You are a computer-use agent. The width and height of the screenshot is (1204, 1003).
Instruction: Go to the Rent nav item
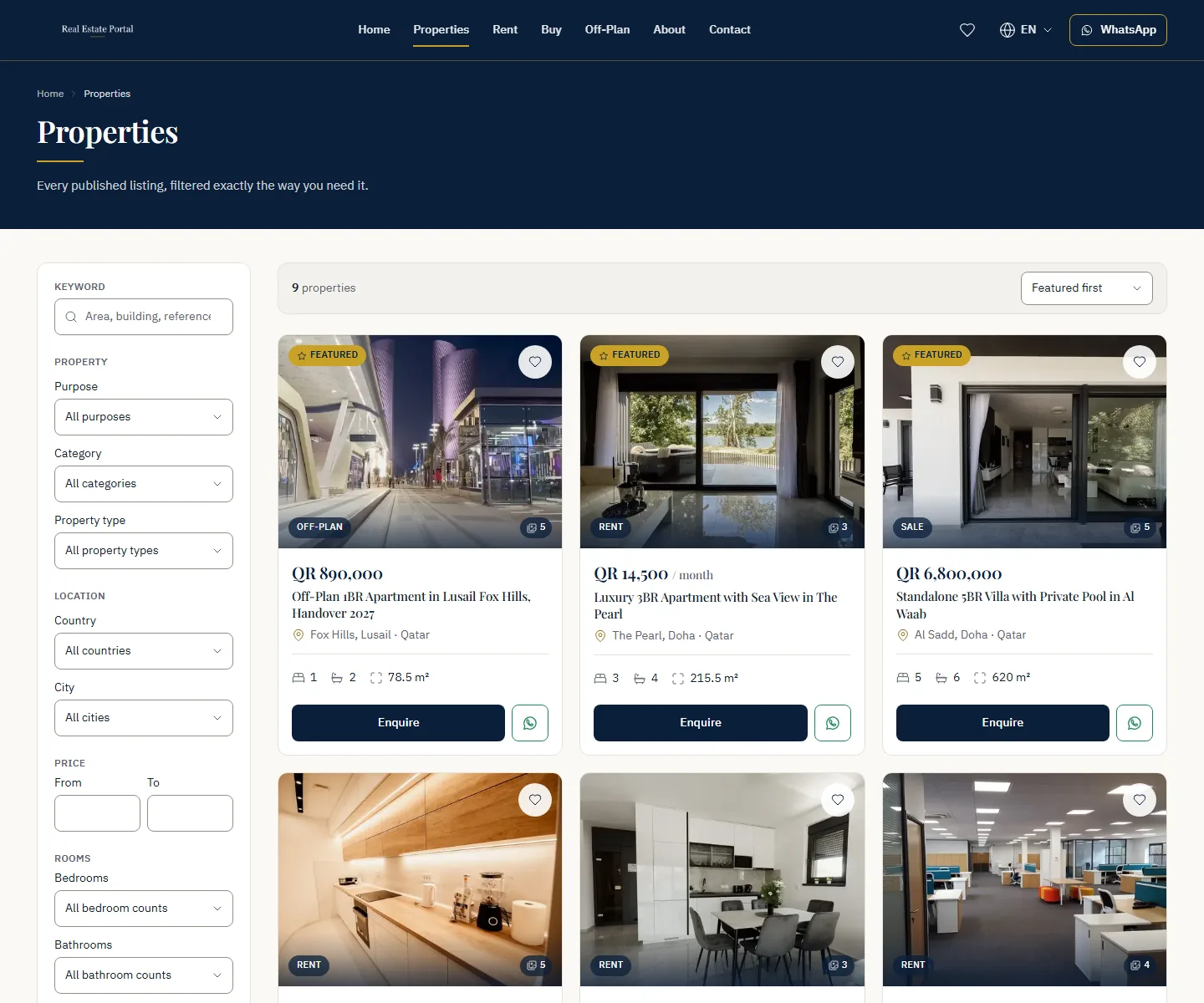505,29
